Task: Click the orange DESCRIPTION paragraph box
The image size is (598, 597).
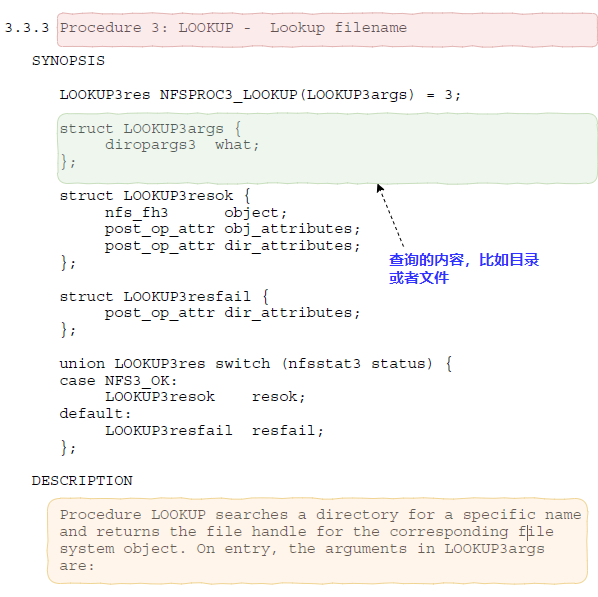Action: (317, 541)
